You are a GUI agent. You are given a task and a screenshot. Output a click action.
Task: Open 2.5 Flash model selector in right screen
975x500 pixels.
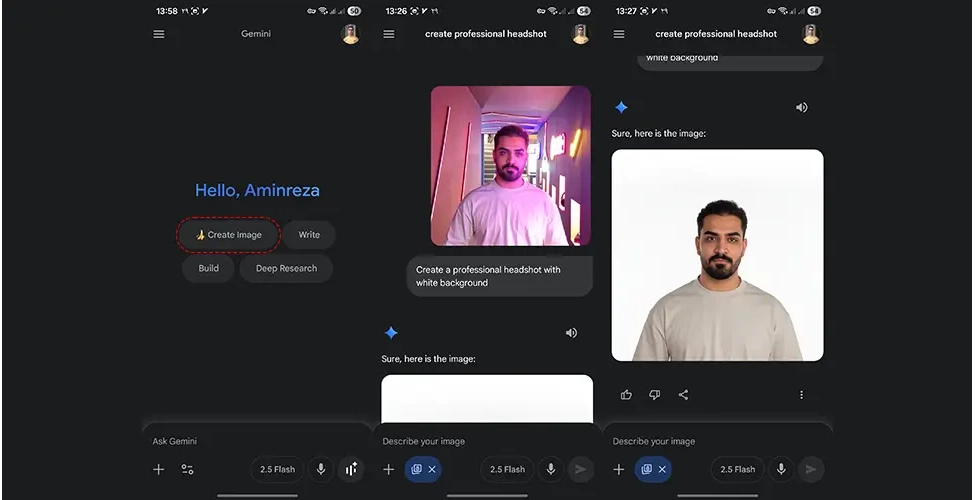point(737,470)
